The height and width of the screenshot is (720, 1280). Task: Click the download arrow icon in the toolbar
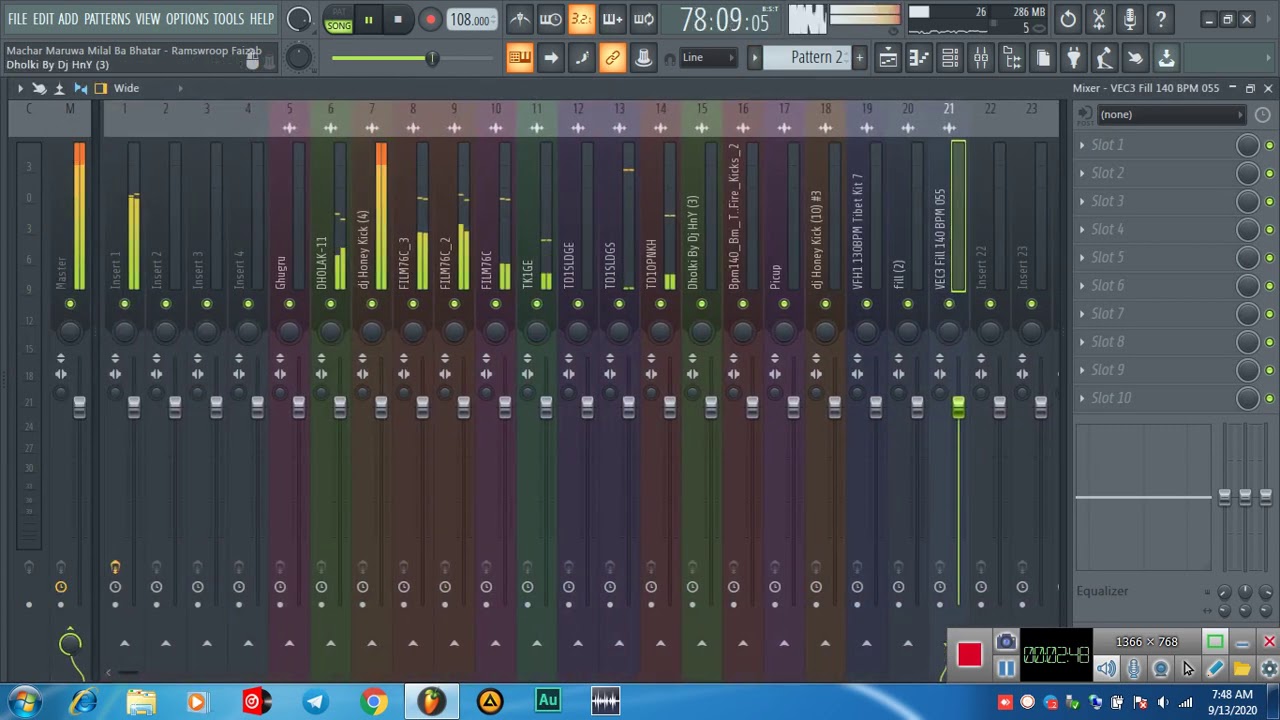point(1166,59)
